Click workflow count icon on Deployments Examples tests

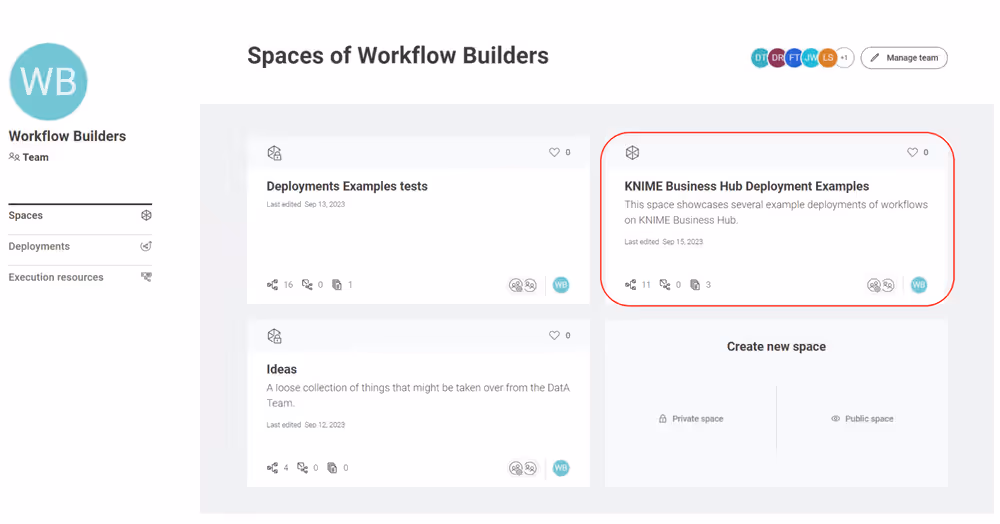coord(272,285)
